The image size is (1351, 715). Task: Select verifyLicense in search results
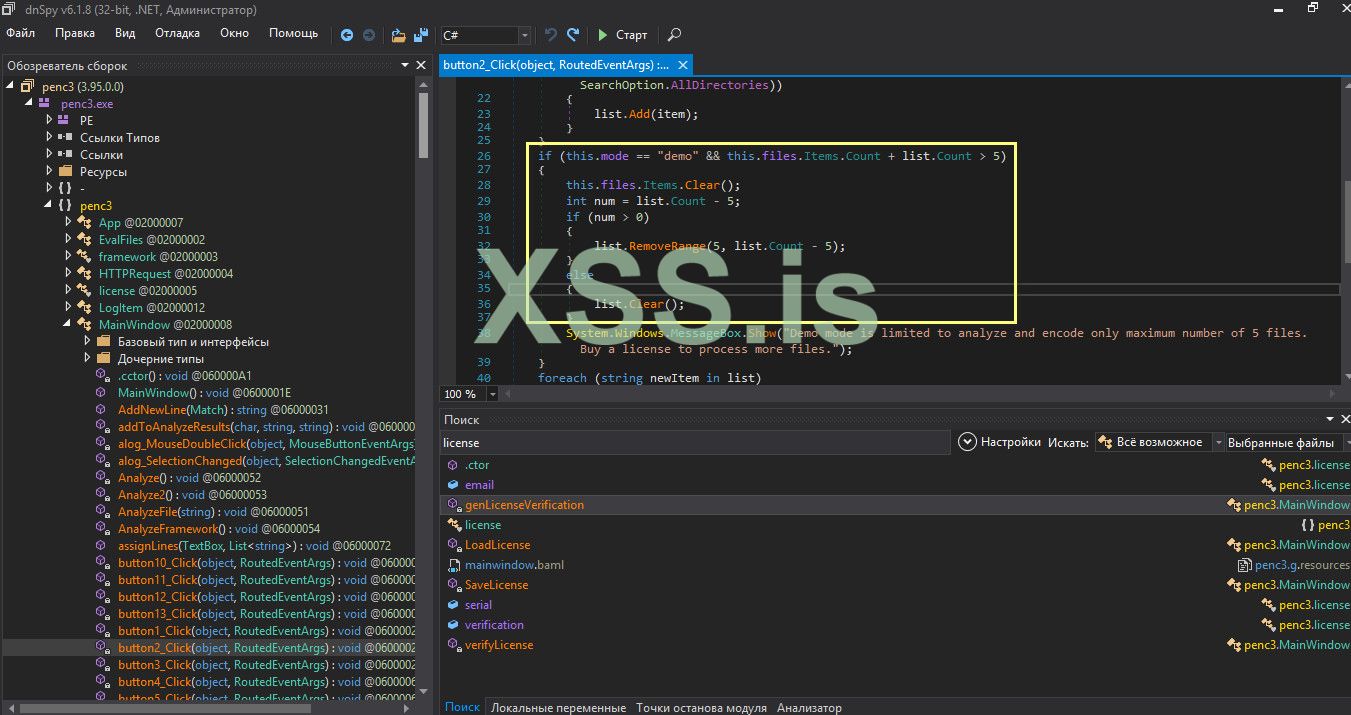(x=499, y=645)
